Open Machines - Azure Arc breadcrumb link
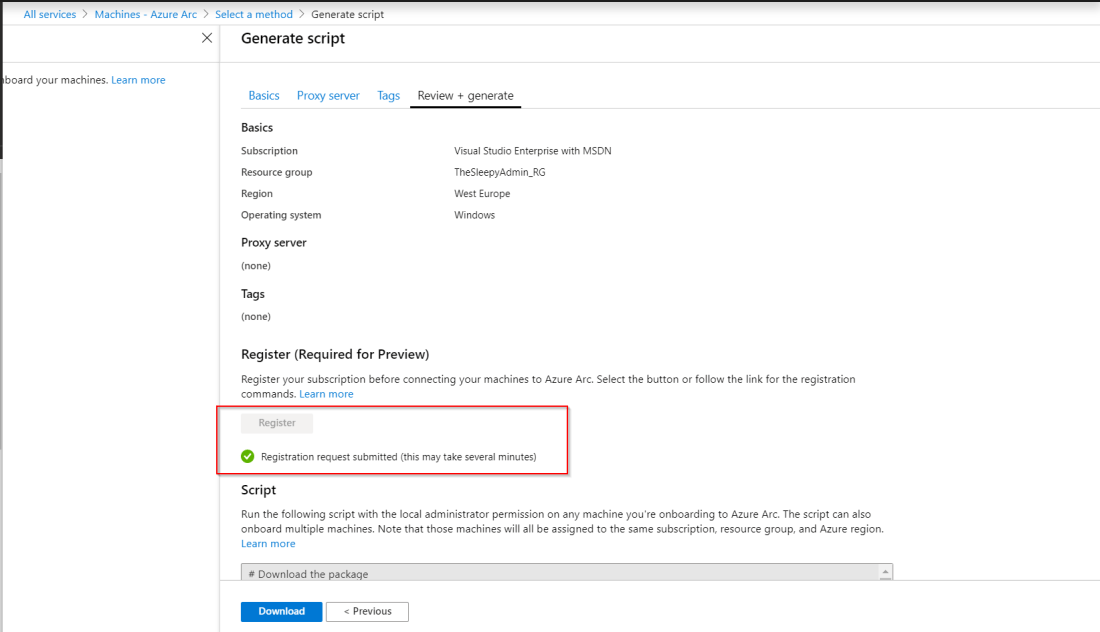The width and height of the screenshot is (1100, 632). (145, 15)
